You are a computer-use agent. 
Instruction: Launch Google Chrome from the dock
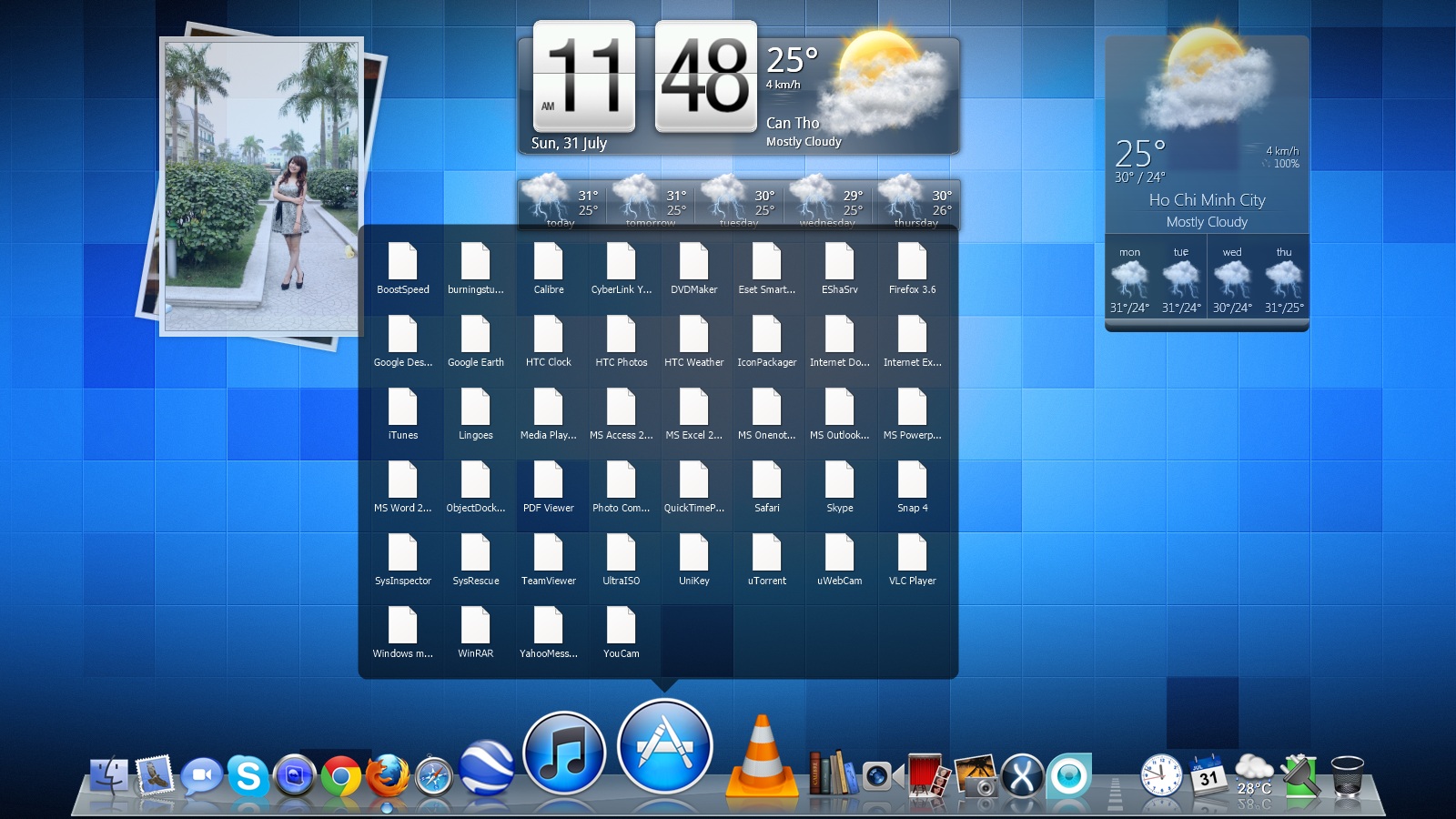(x=340, y=777)
